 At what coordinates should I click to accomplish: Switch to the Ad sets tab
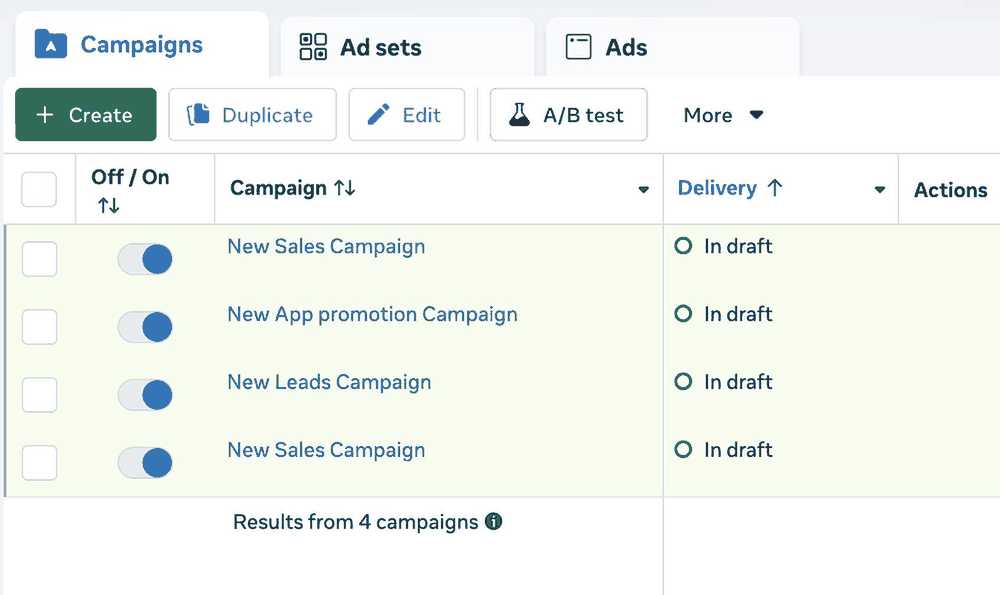[x=407, y=47]
